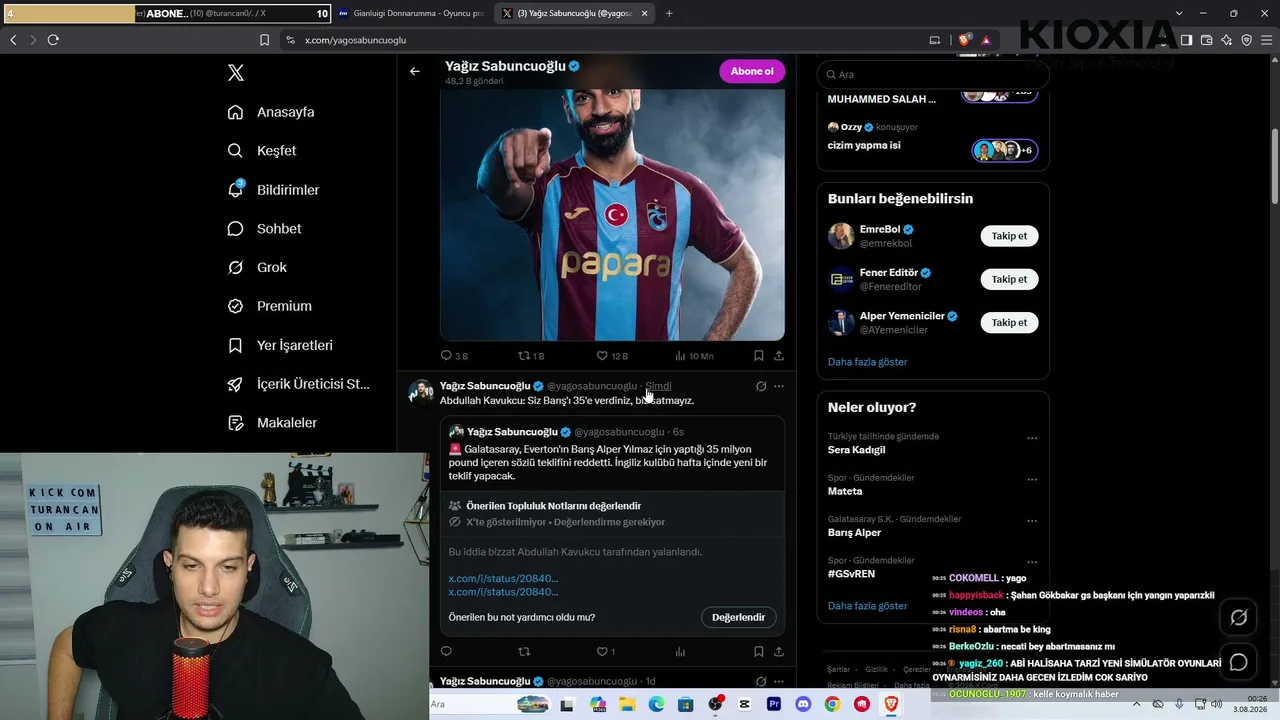
Task: Click the Abone ol subscribe button
Action: [x=752, y=71]
